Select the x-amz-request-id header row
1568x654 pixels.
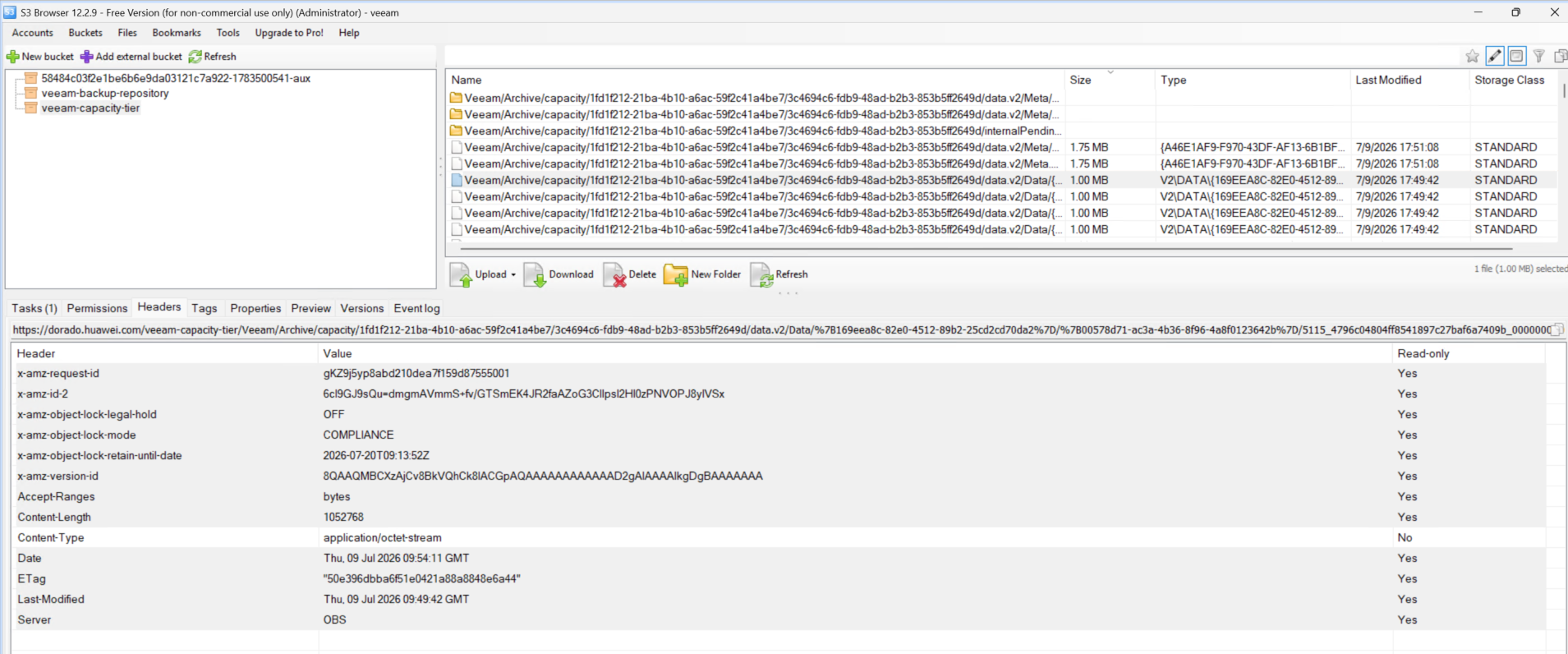[x=779, y=373]
